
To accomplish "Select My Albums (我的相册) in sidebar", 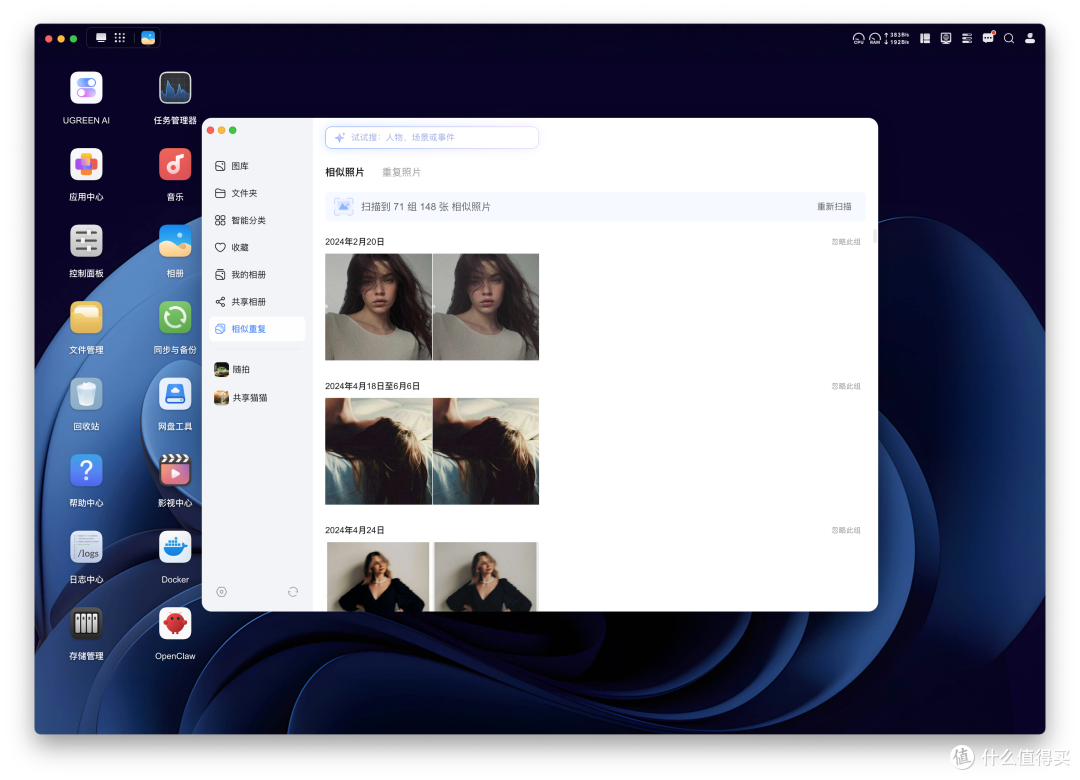I will tap(257, 275).
